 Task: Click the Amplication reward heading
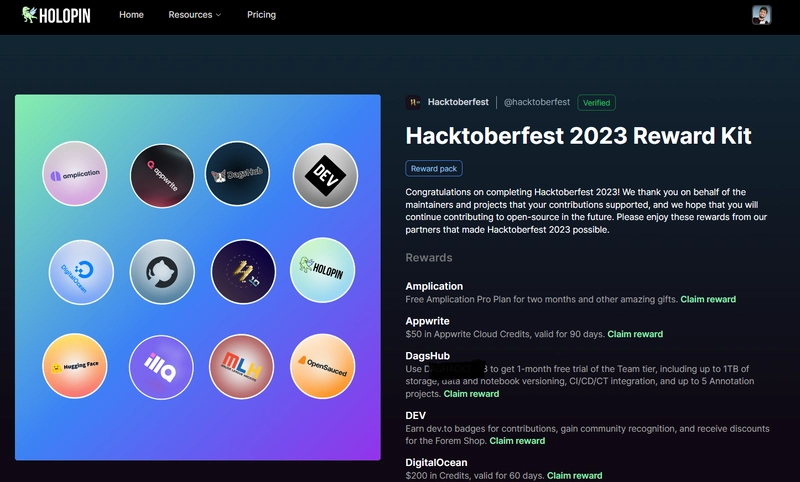434,286
